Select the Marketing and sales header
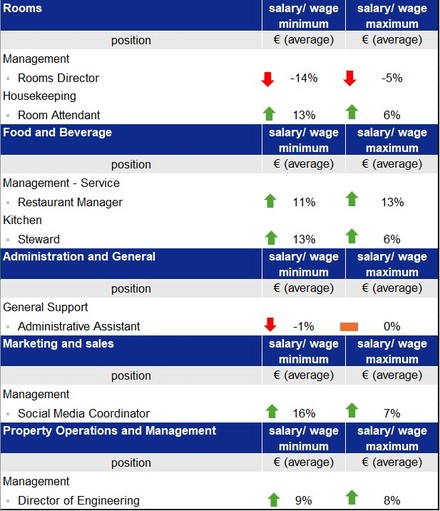Image resolution: width=440 pixels, height=511 pixels. coord(58,344)
